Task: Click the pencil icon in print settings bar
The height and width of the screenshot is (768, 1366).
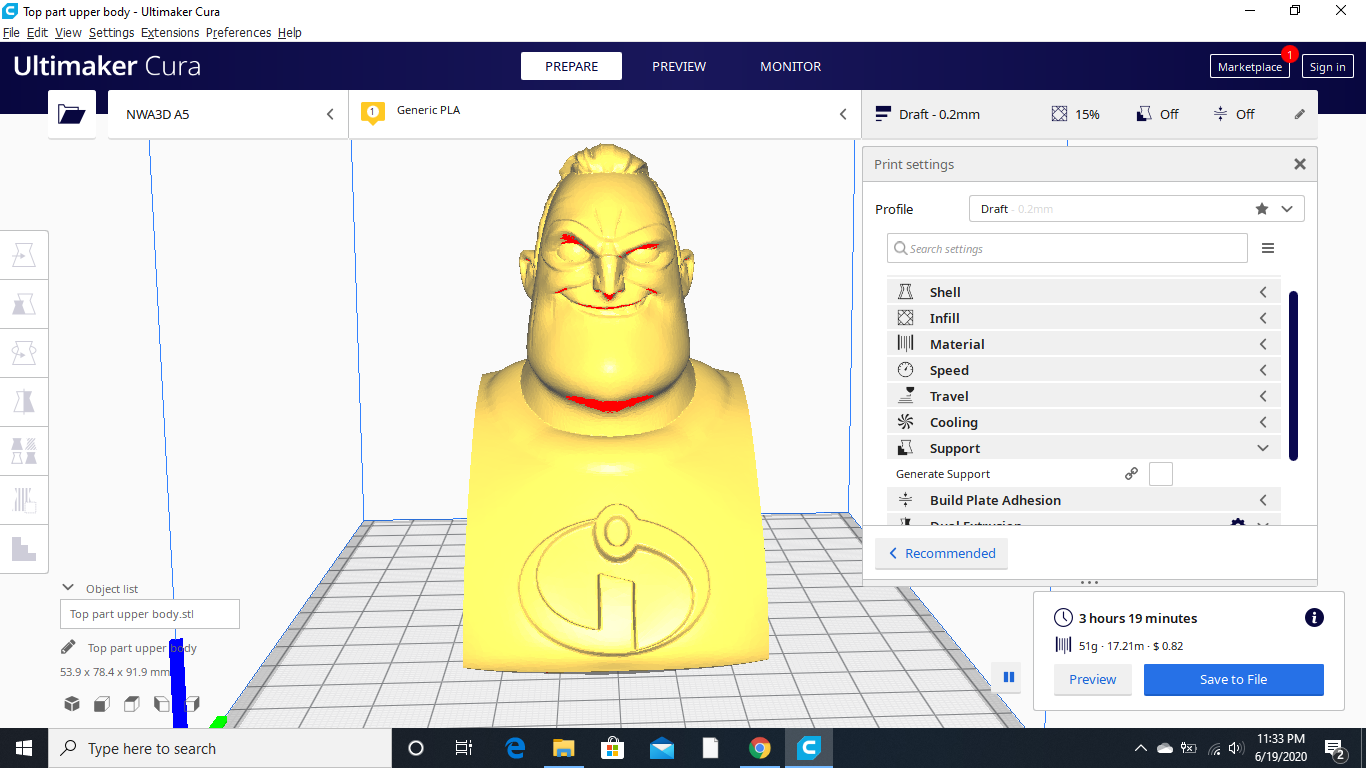Action: (x=1300, y=114)
